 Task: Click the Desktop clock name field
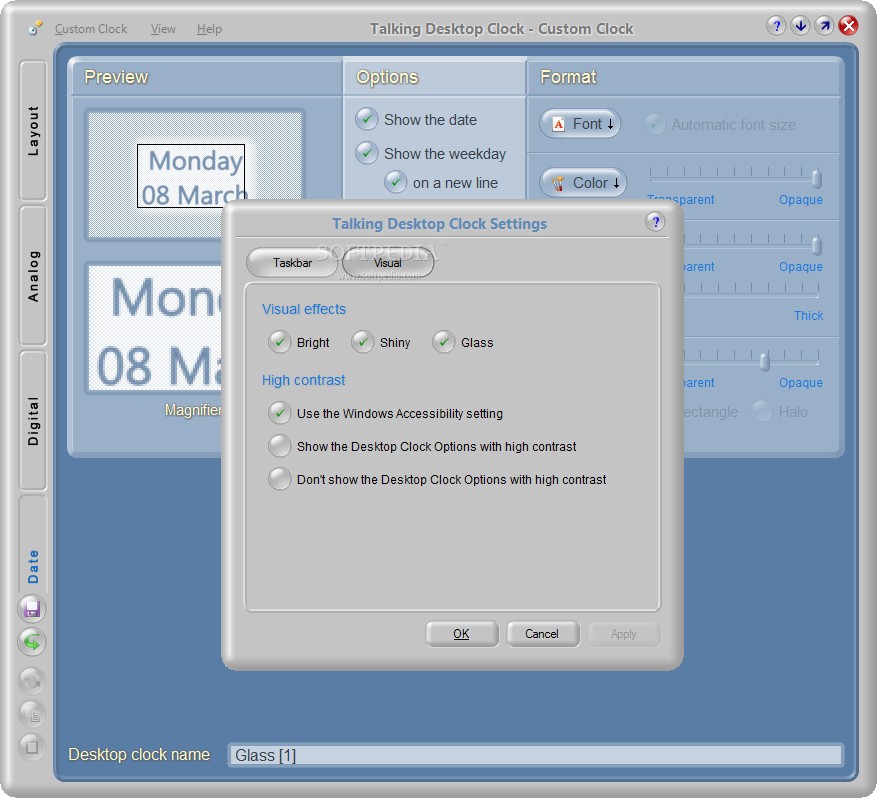click(x=535, y=755)
